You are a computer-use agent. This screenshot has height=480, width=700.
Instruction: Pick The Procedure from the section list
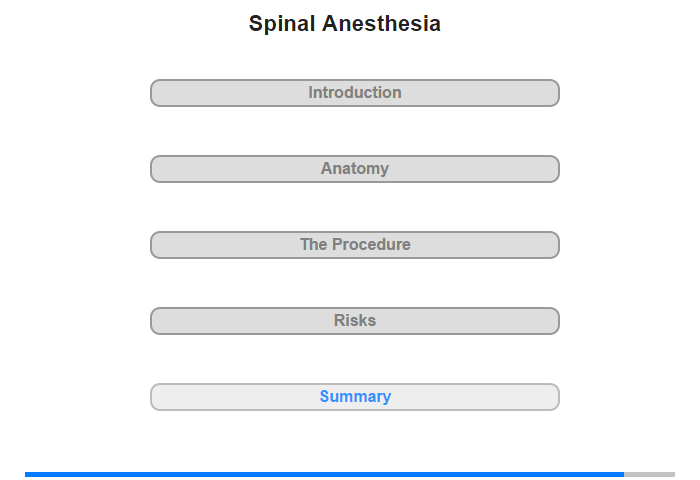[355, 245]
